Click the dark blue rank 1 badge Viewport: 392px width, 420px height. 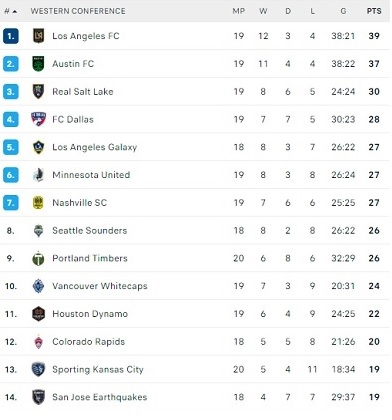(11, 36)
